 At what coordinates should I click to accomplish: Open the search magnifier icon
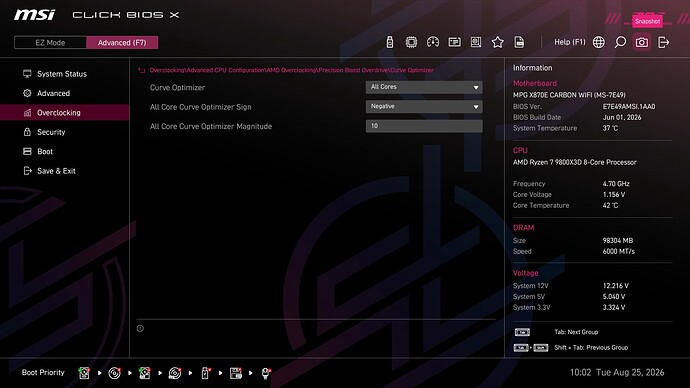point(620,42)
